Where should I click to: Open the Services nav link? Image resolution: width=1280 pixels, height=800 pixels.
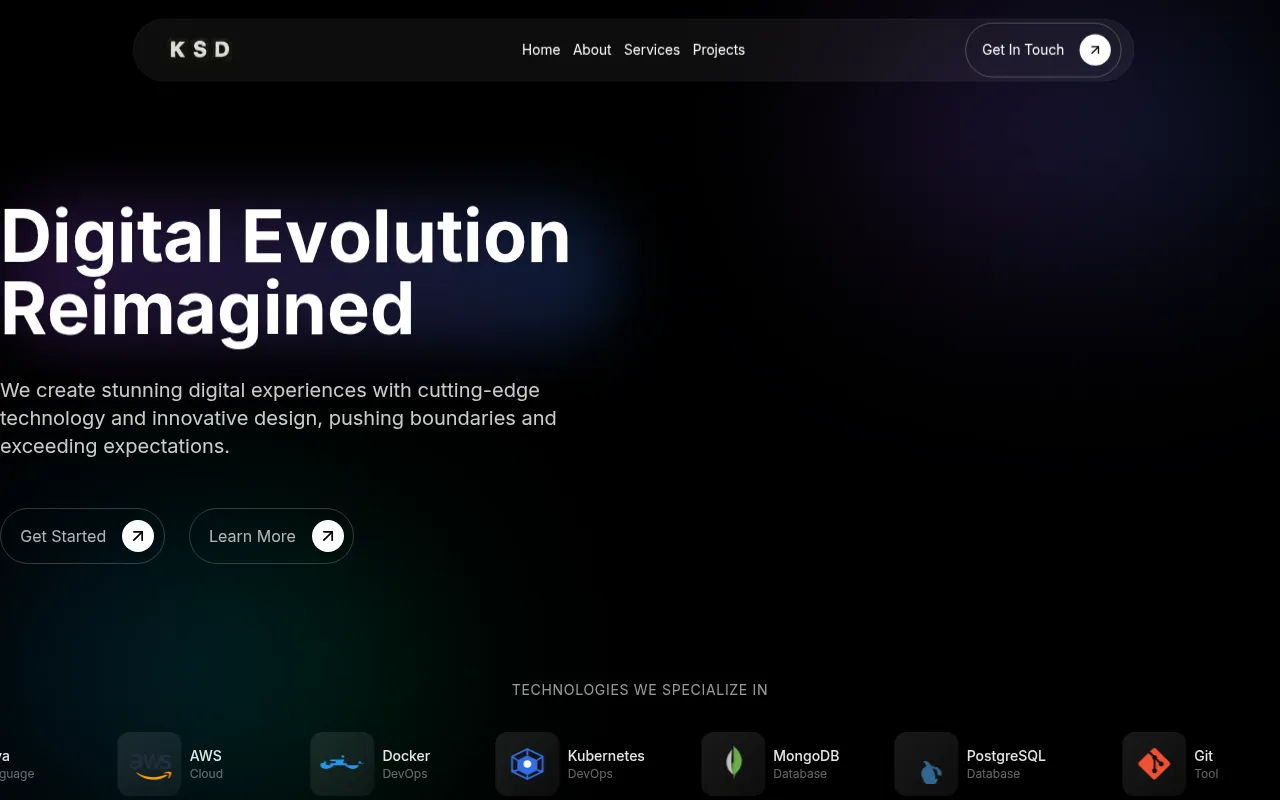coord(652,50)
